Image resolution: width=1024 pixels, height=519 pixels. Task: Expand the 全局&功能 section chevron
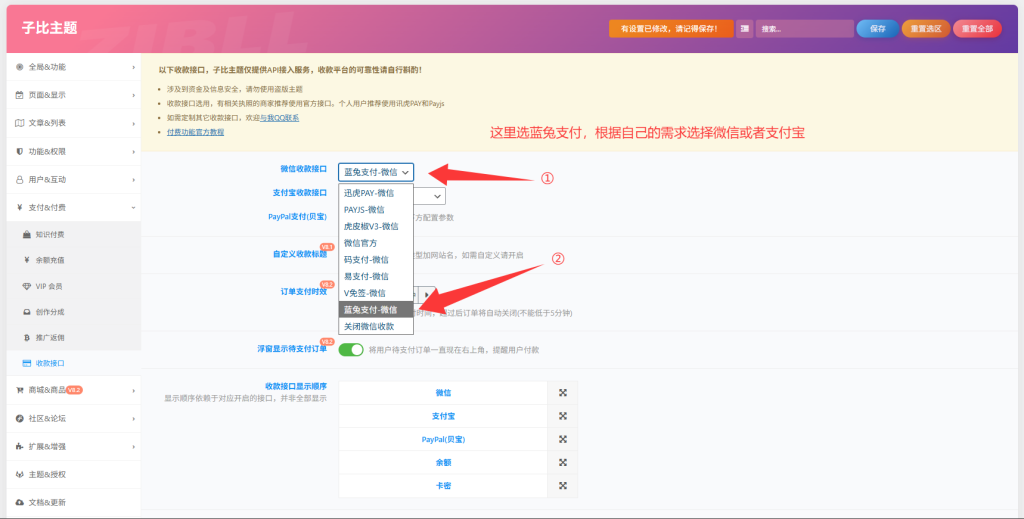coord(133,67)
